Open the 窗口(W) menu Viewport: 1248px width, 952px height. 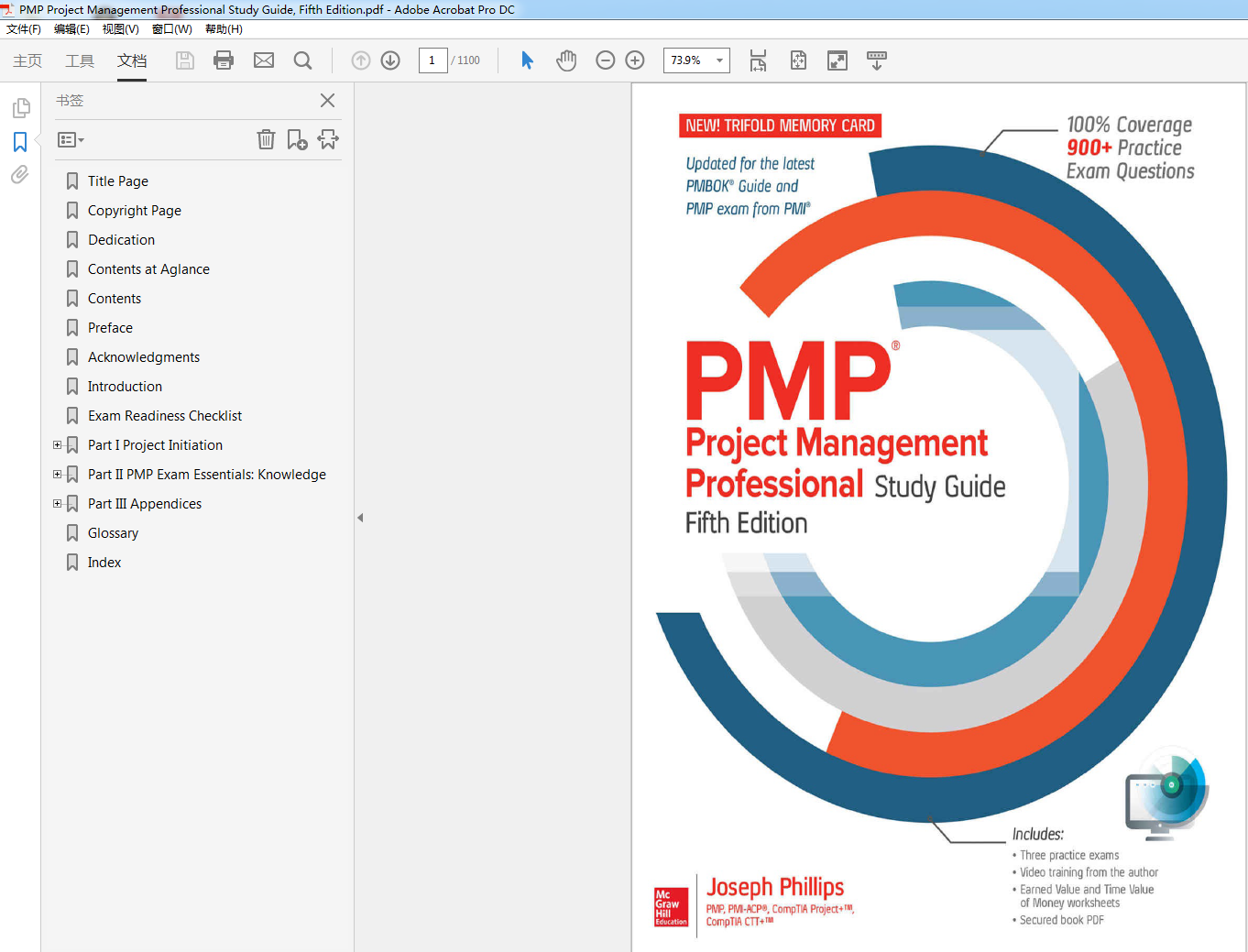click(172, 29)
